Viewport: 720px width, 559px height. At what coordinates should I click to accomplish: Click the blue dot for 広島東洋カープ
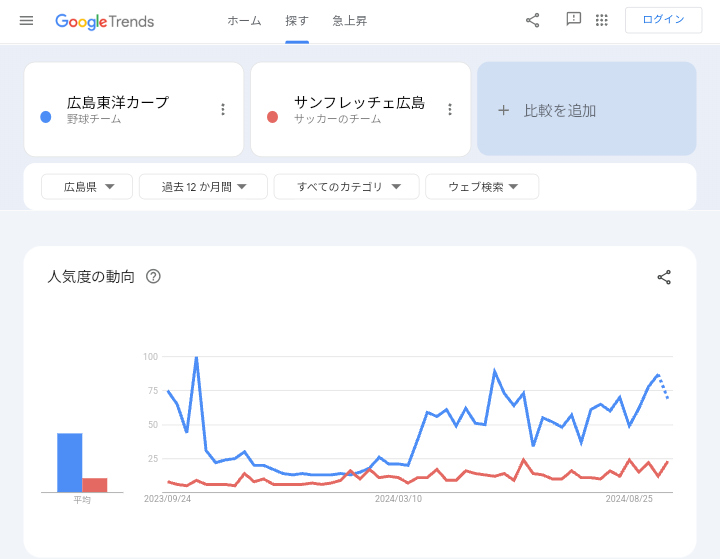[46, 117]
